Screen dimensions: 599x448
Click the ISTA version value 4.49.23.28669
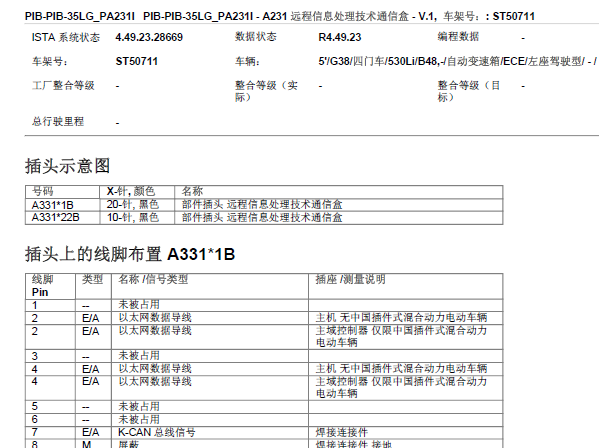(149, 37)
